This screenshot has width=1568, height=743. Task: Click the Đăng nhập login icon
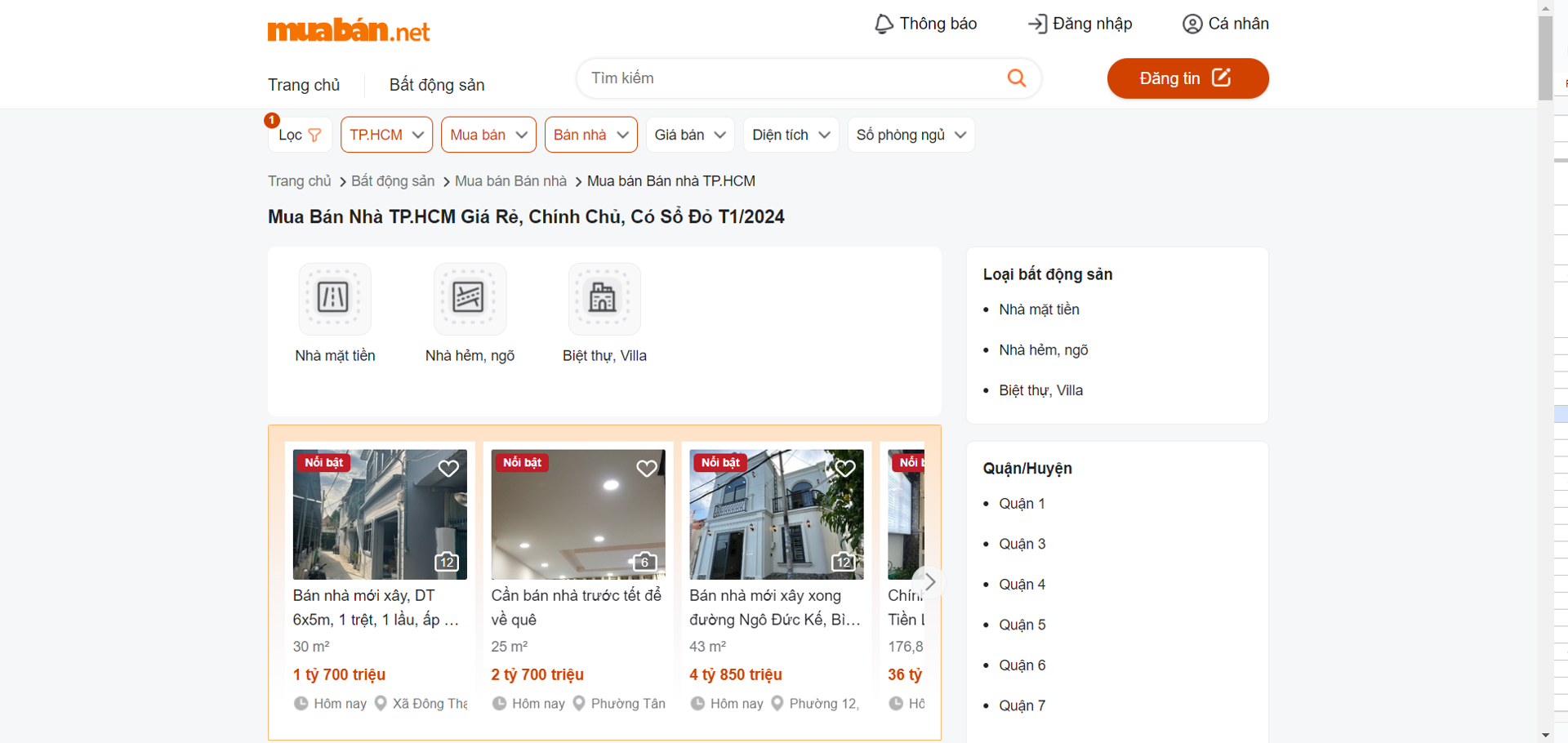(x=1037, y=24)
